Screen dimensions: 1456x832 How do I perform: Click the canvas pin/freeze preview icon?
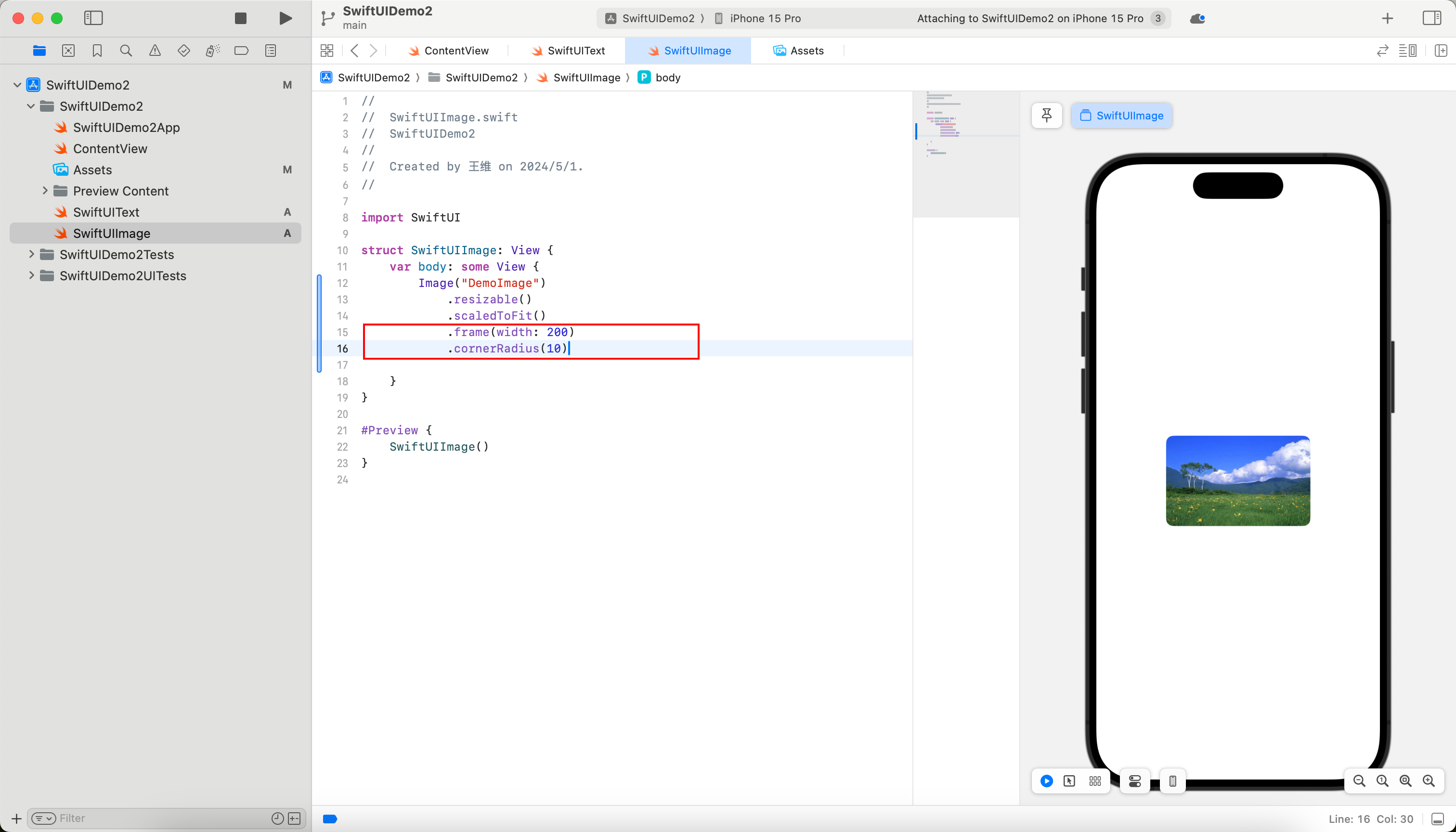pyautogui.click(x=1047, y=115)
